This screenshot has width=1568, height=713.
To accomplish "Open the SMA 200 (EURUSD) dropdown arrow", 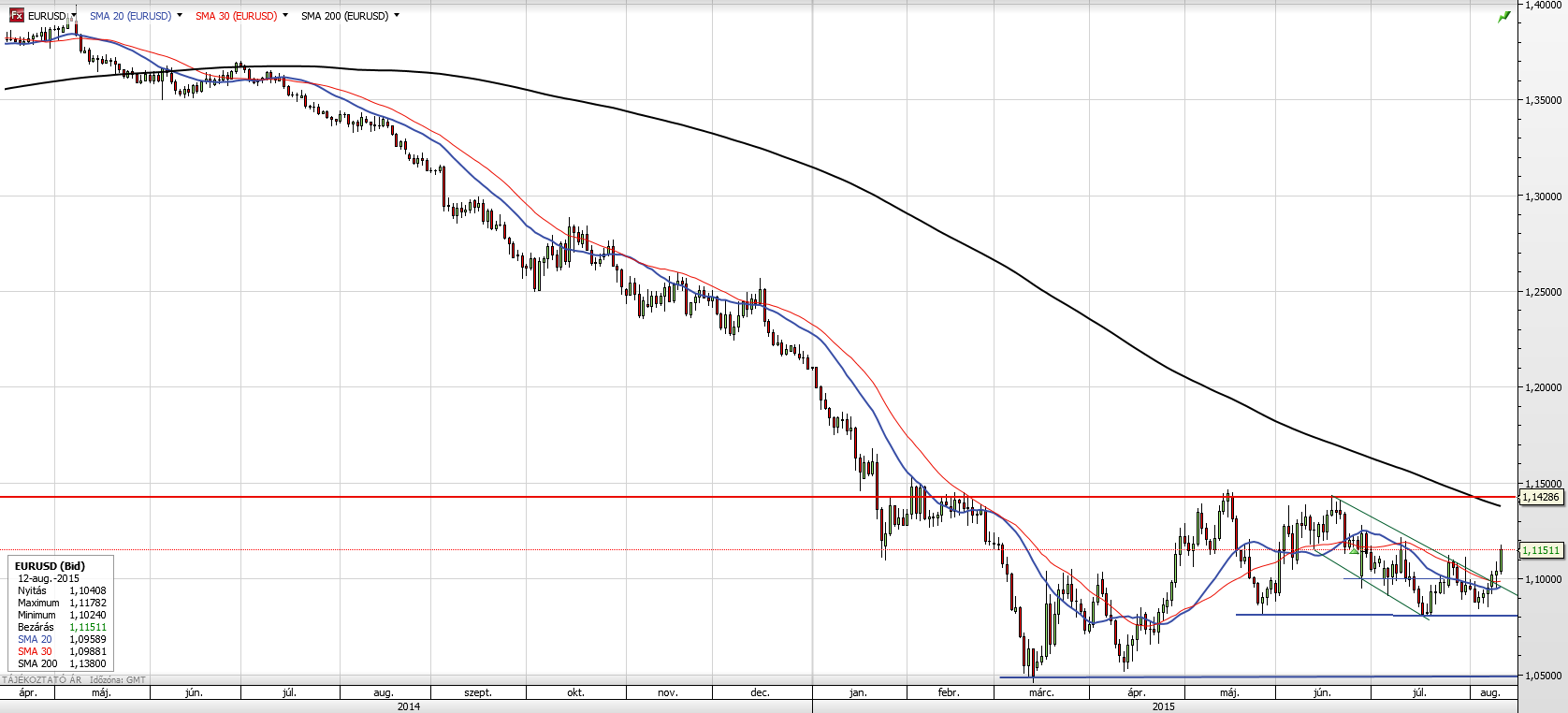I will coord(397,15).
